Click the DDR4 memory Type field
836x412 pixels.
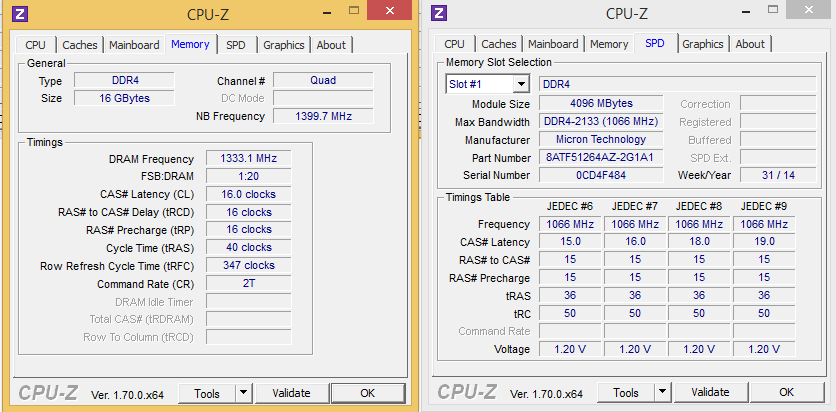tap(124, 80)
